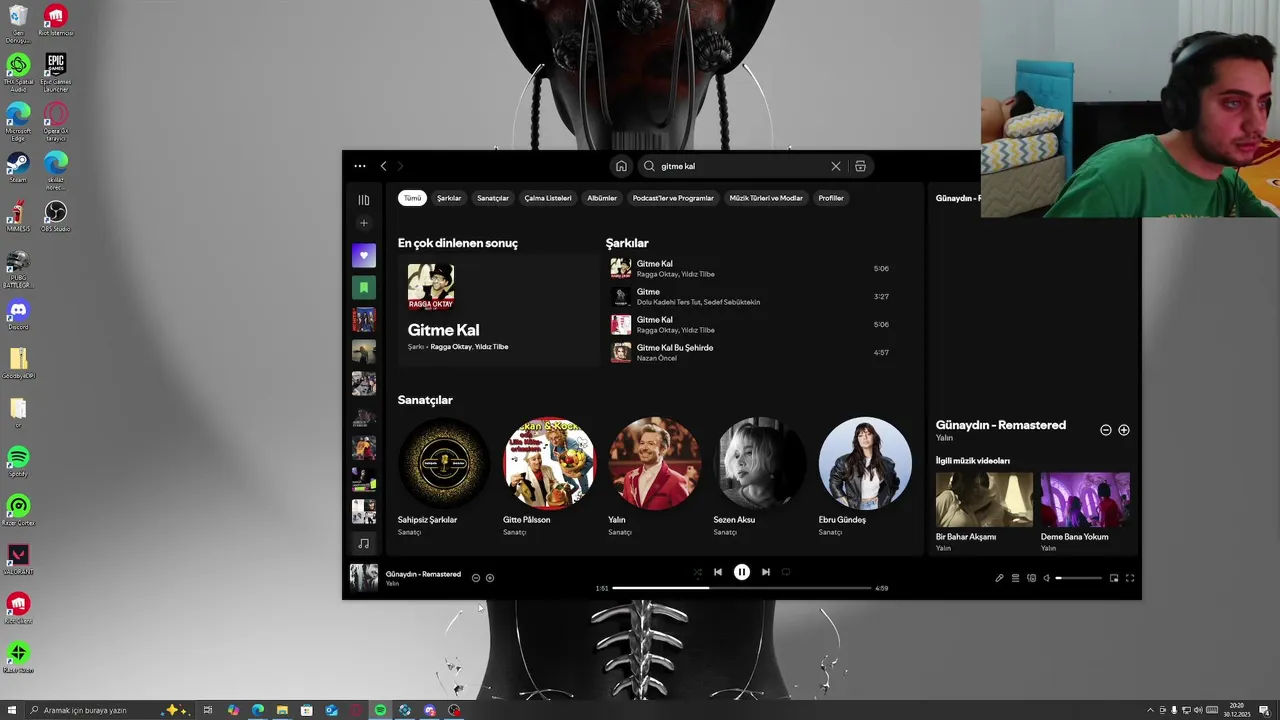Open the mini player icon

point(1114,578)
